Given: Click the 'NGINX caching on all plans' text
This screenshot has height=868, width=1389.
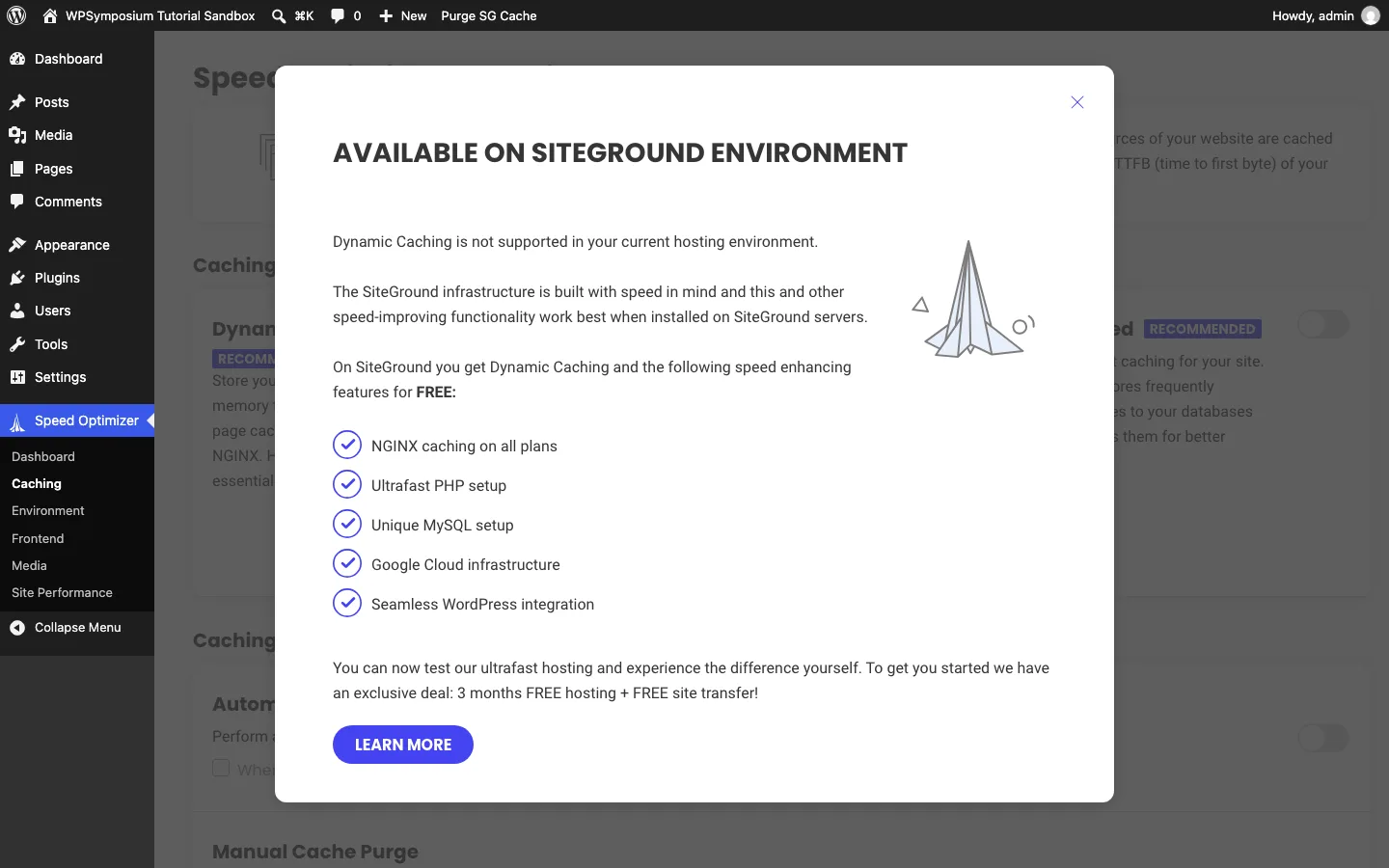Looking at the screenshot, I should pos(464,447).
